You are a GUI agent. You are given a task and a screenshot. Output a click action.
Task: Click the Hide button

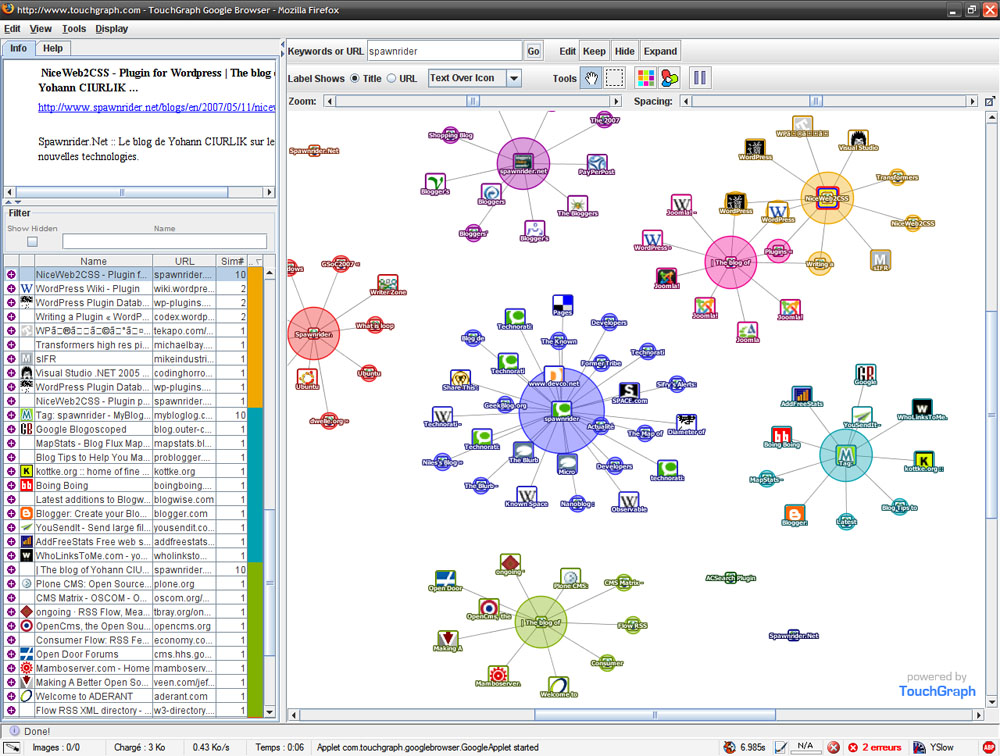(624, 51)
